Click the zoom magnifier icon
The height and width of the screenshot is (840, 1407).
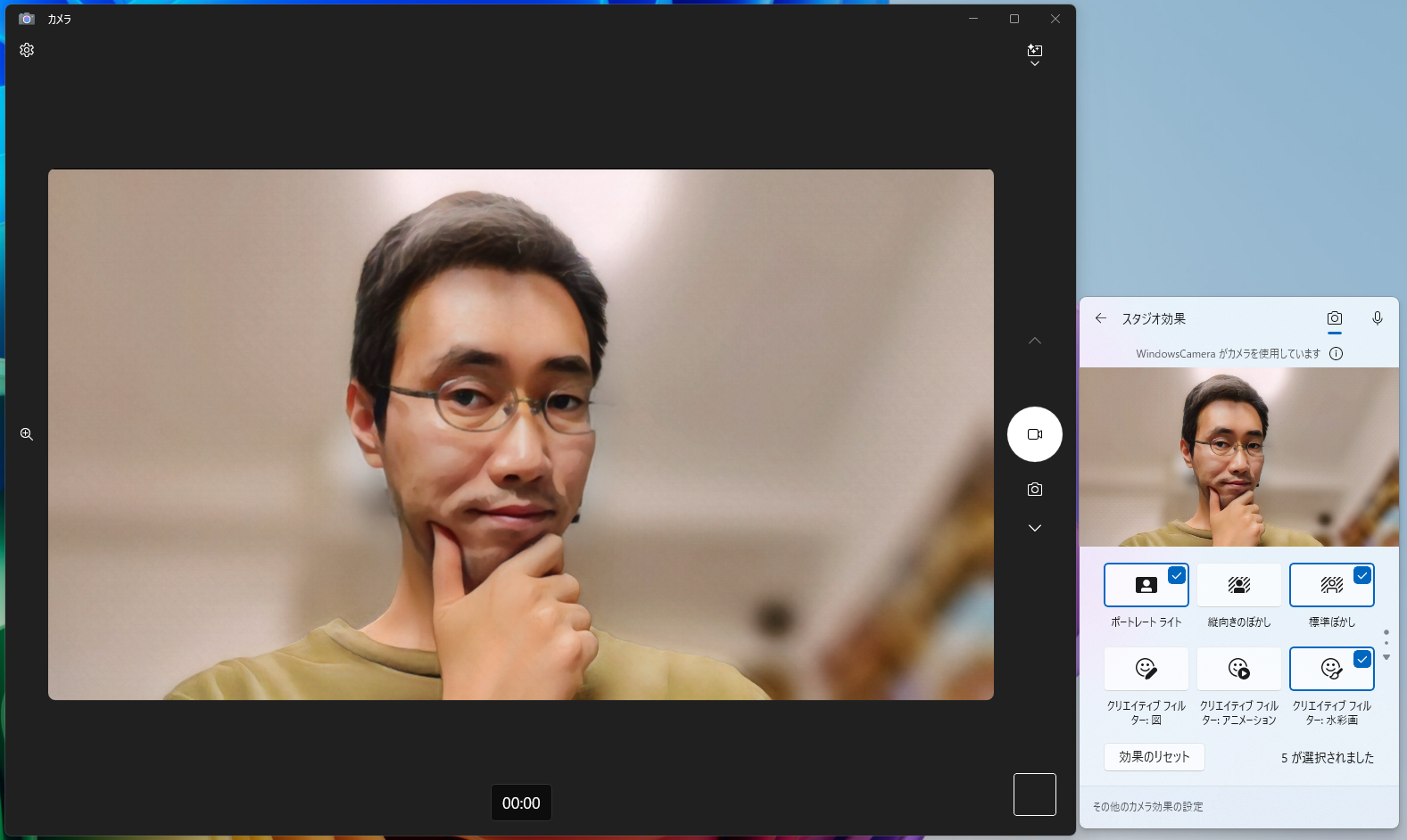27,434
